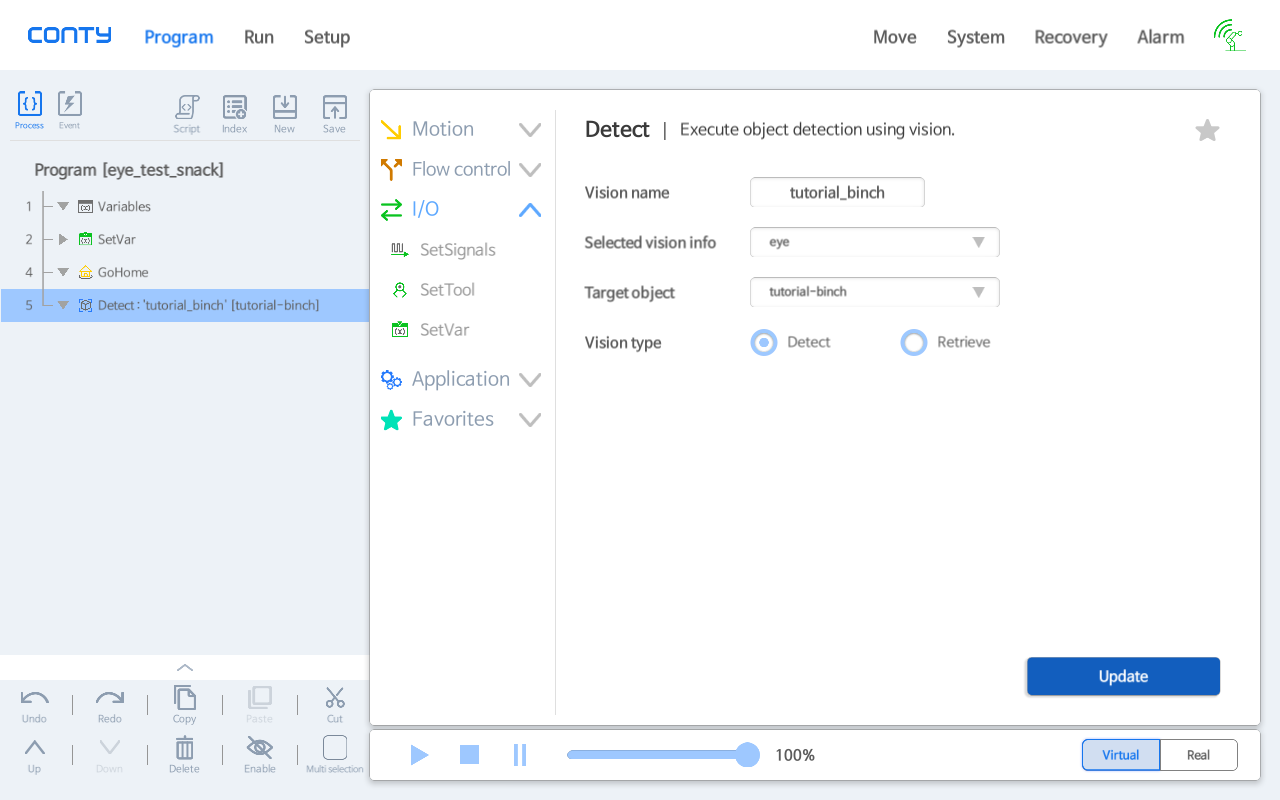The image size is (1280, 800).
Task: Collapse the Variables tree node
Action: pyautogui.click(x=63, y=207)
